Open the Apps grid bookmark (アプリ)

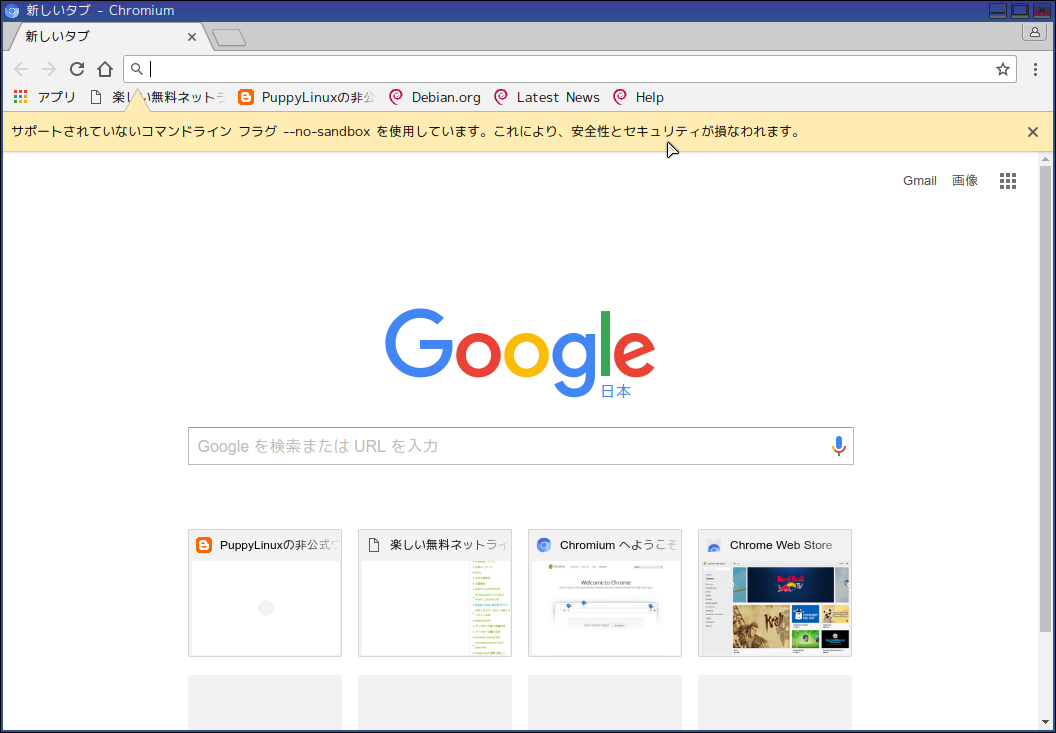click(44, 97)
